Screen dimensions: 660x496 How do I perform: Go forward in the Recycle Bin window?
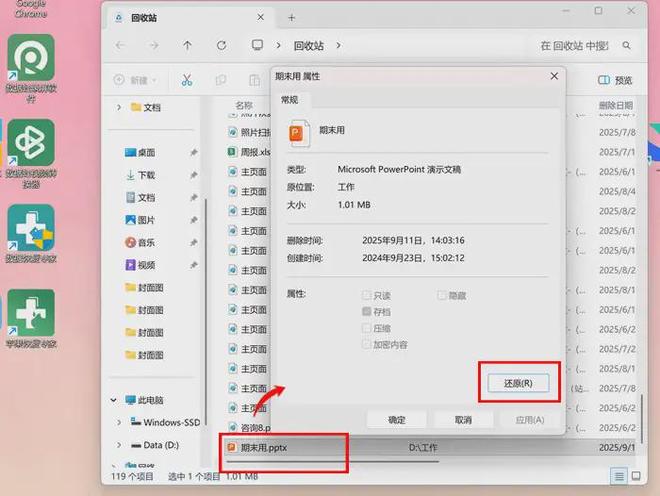tap(154, 45)
